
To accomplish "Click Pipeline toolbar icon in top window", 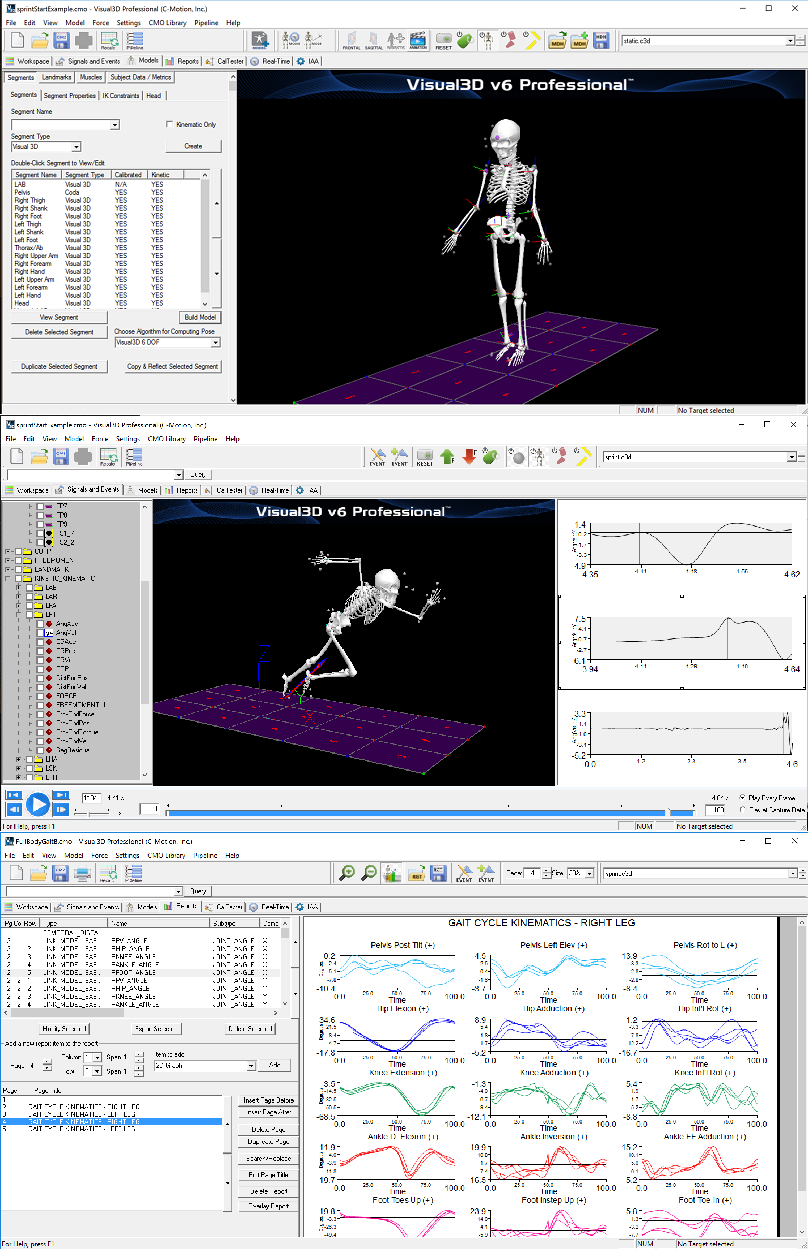I will [135, 40].
